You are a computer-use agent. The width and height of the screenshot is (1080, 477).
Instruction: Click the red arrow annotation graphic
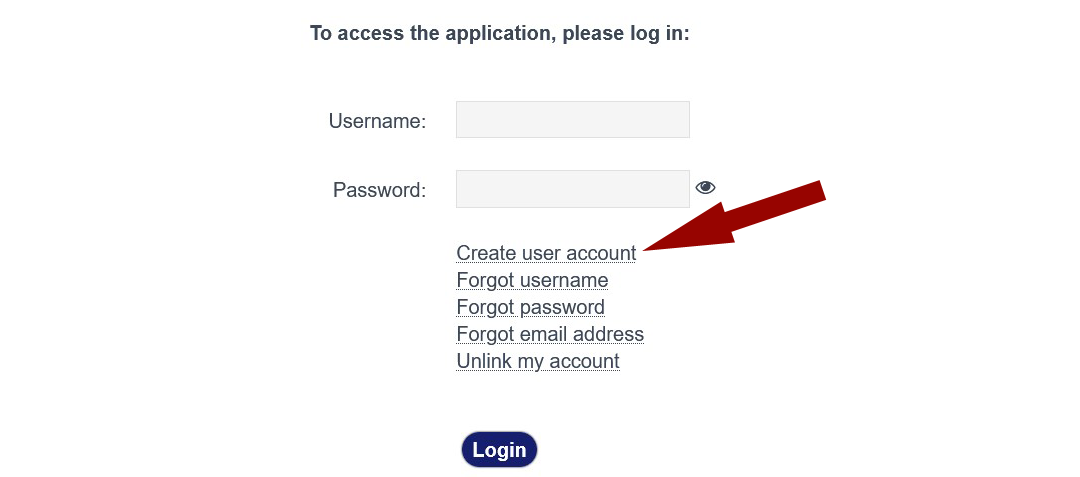pos(740,221)
